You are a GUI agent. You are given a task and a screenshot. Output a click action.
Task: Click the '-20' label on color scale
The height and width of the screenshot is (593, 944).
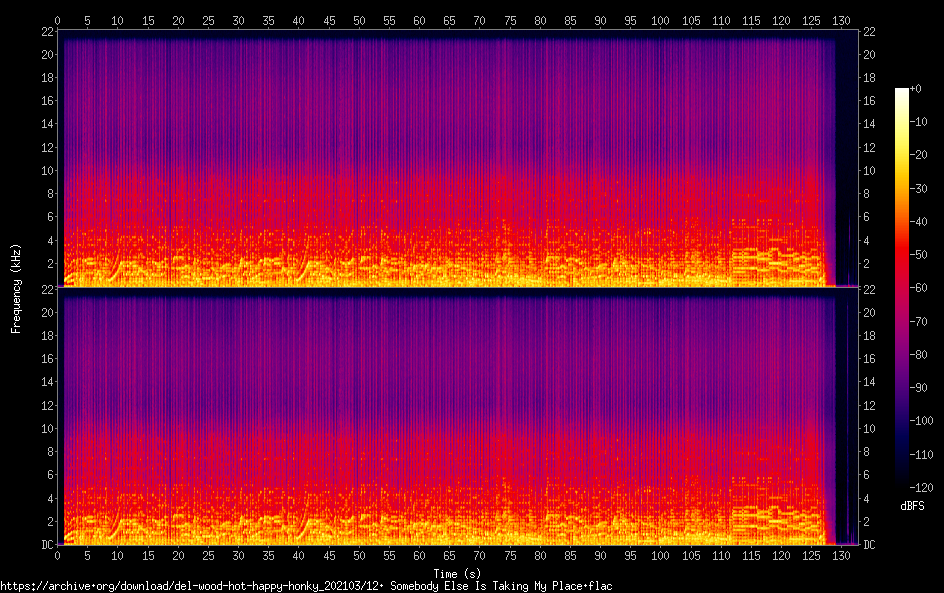pos(918,155)
